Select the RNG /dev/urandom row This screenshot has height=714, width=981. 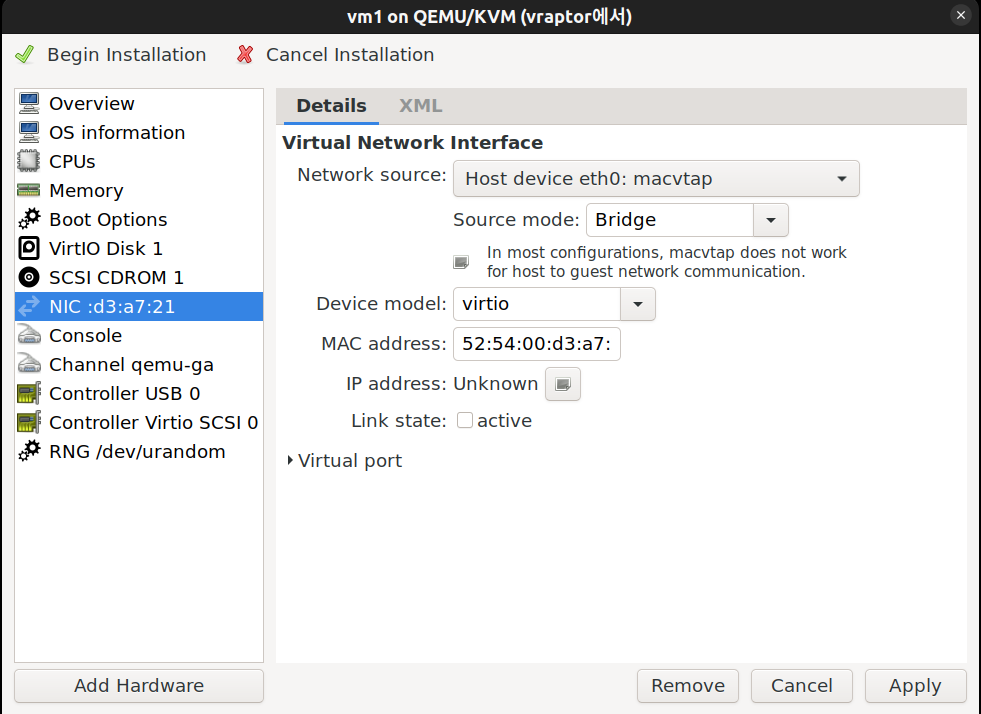coord(139,451)
